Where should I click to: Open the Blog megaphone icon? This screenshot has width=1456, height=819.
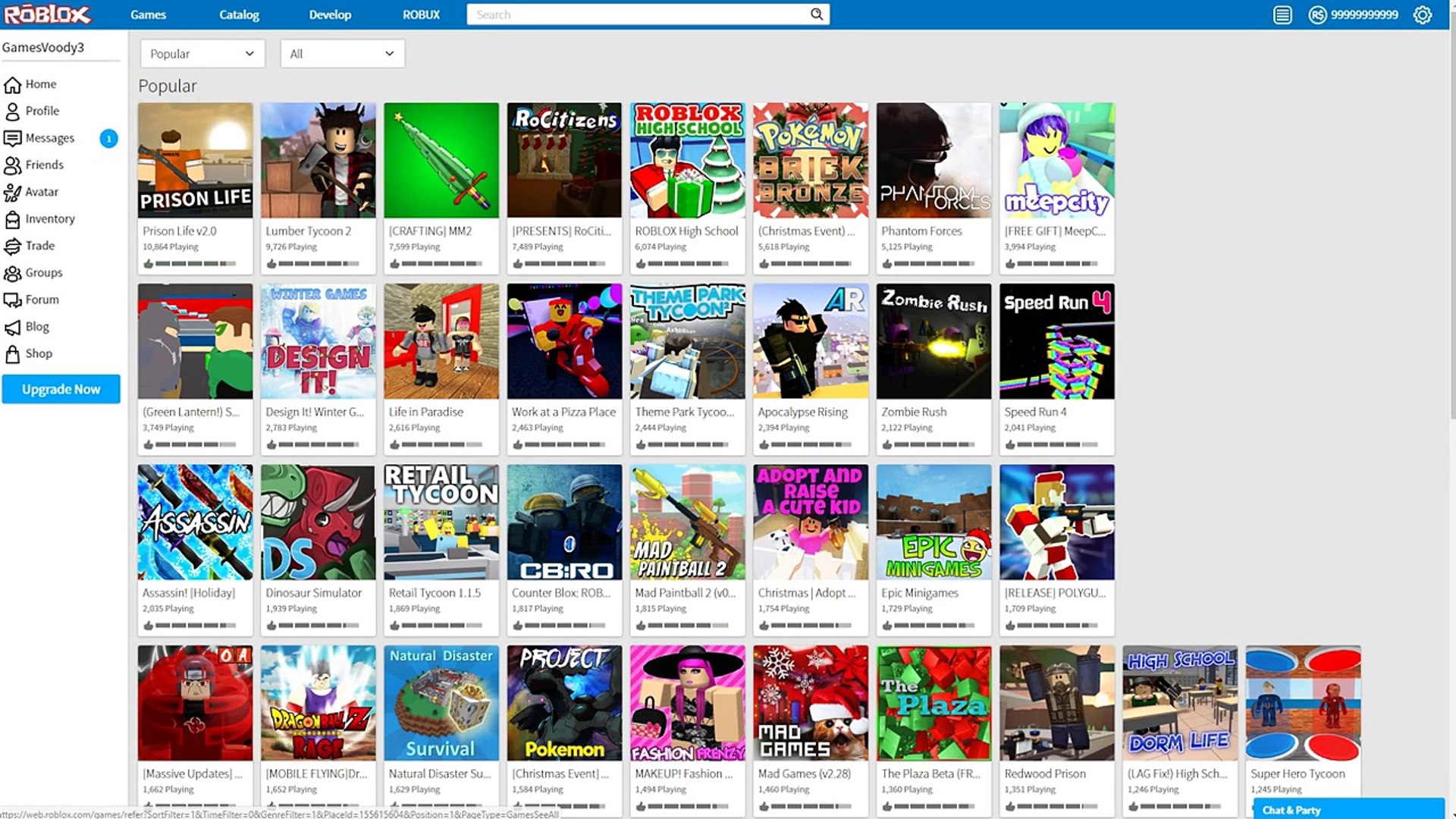coord(13,327)
